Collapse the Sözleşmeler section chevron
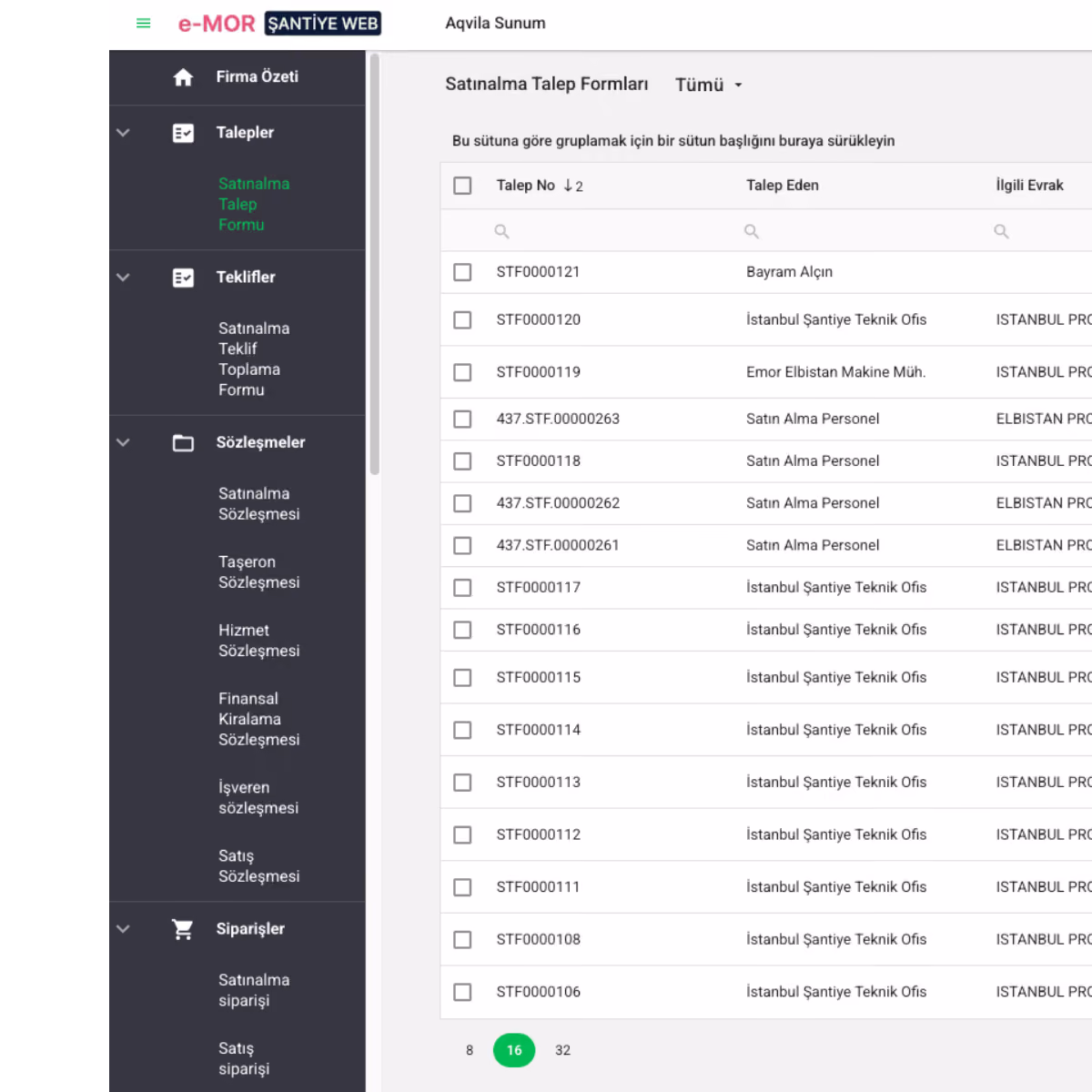The image size is (1092, 1092). tap(123, 443)
